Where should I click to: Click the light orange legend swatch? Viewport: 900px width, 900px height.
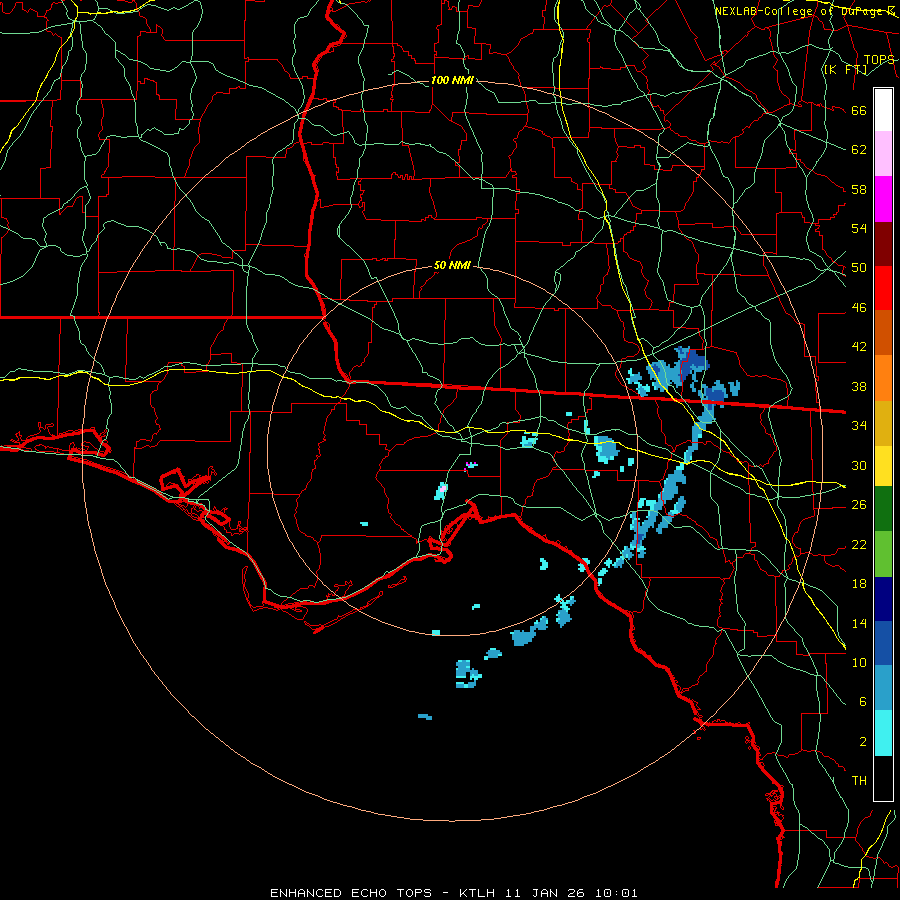[883, 378]
